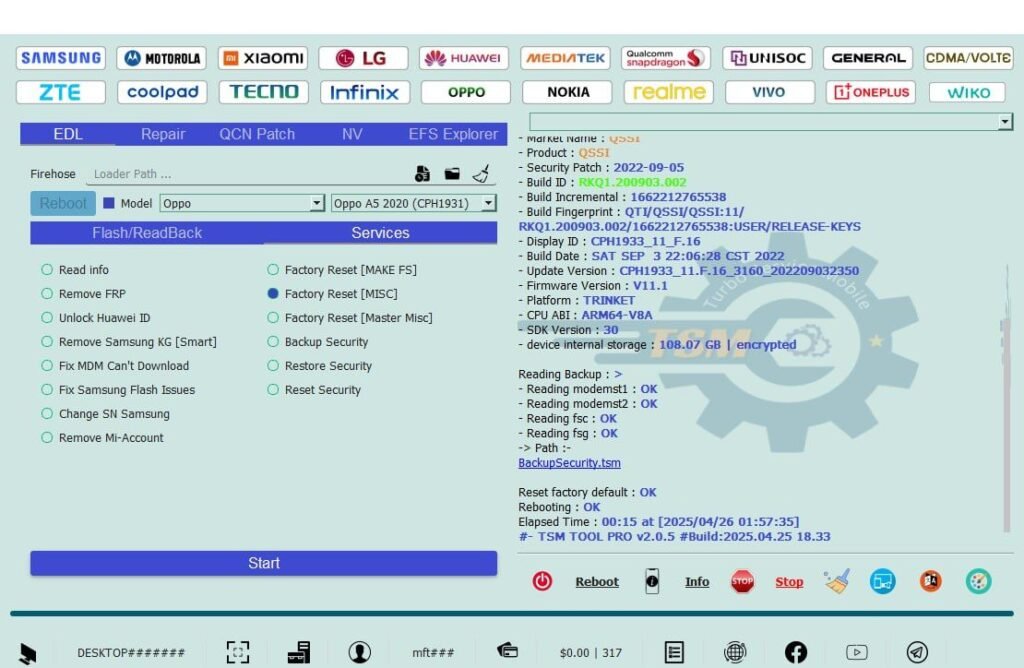Viewport: 1024px width, 668px height.
Task: Select Factory Reset [MISC] option
Action: tap(332, 294)
